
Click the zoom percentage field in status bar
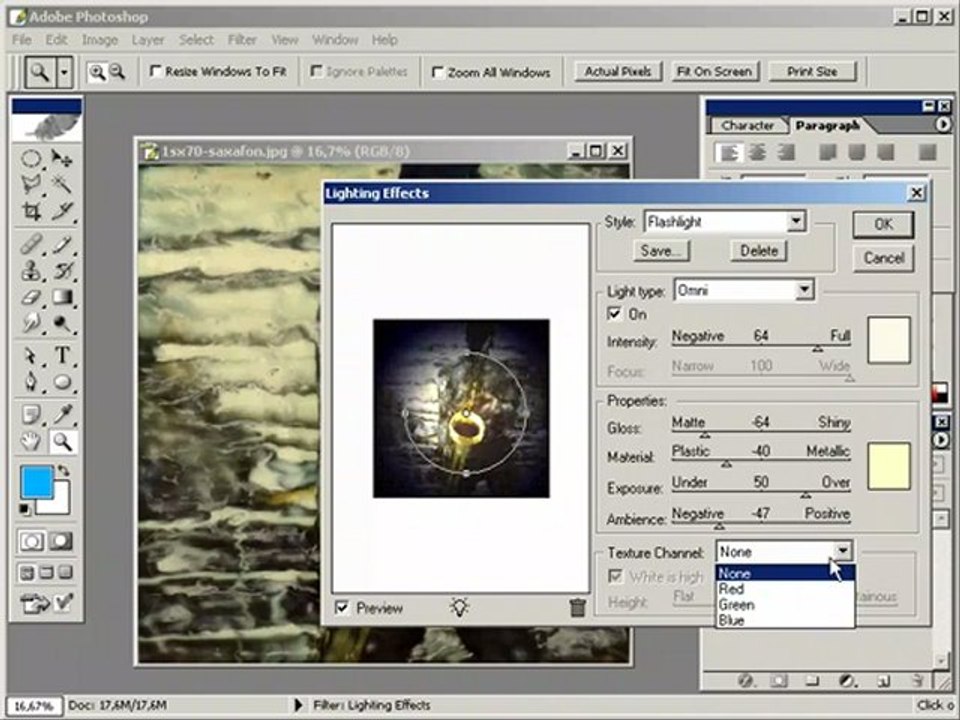34,706
